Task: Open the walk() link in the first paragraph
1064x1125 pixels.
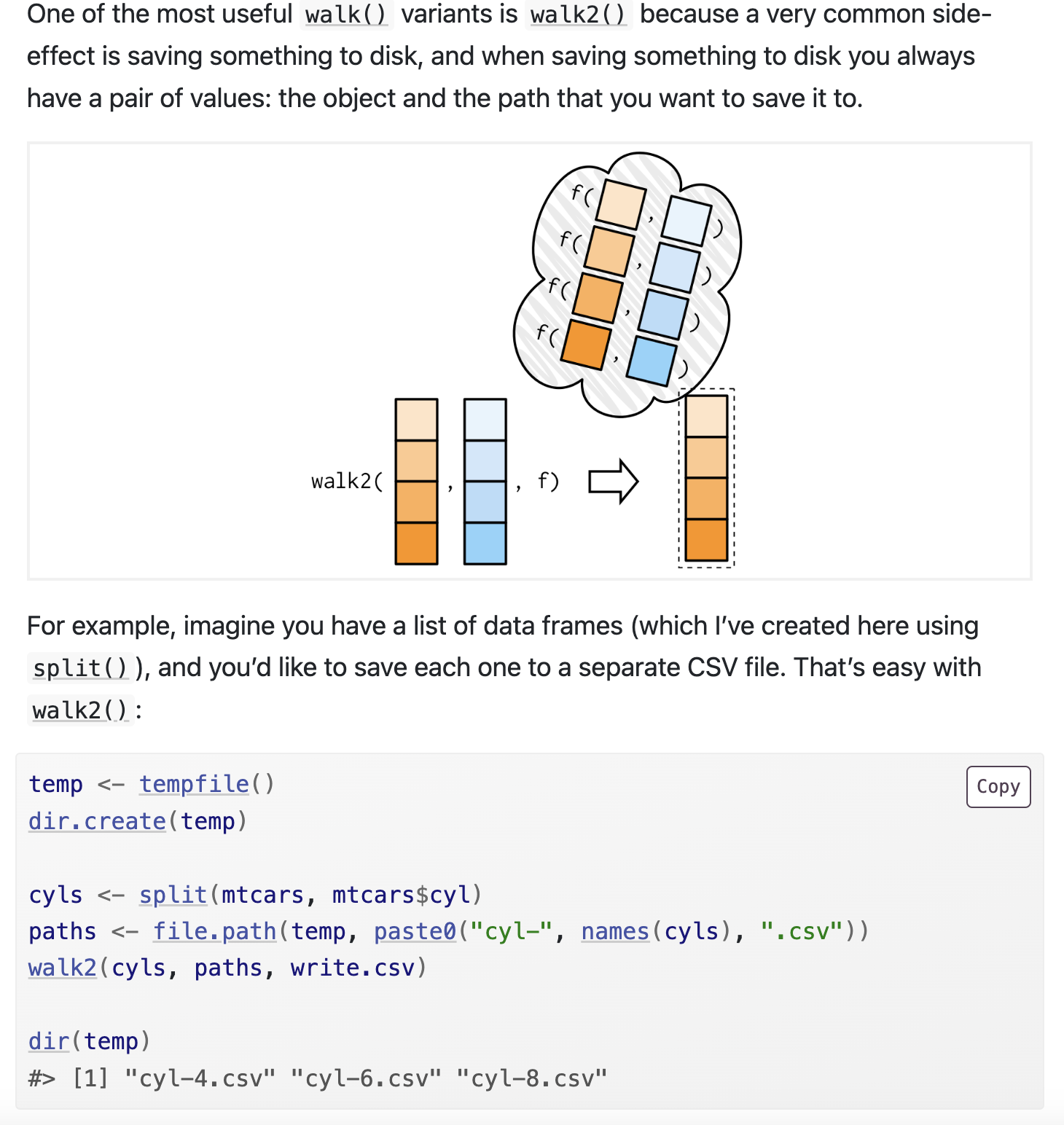Action: [x=346, y=15]
